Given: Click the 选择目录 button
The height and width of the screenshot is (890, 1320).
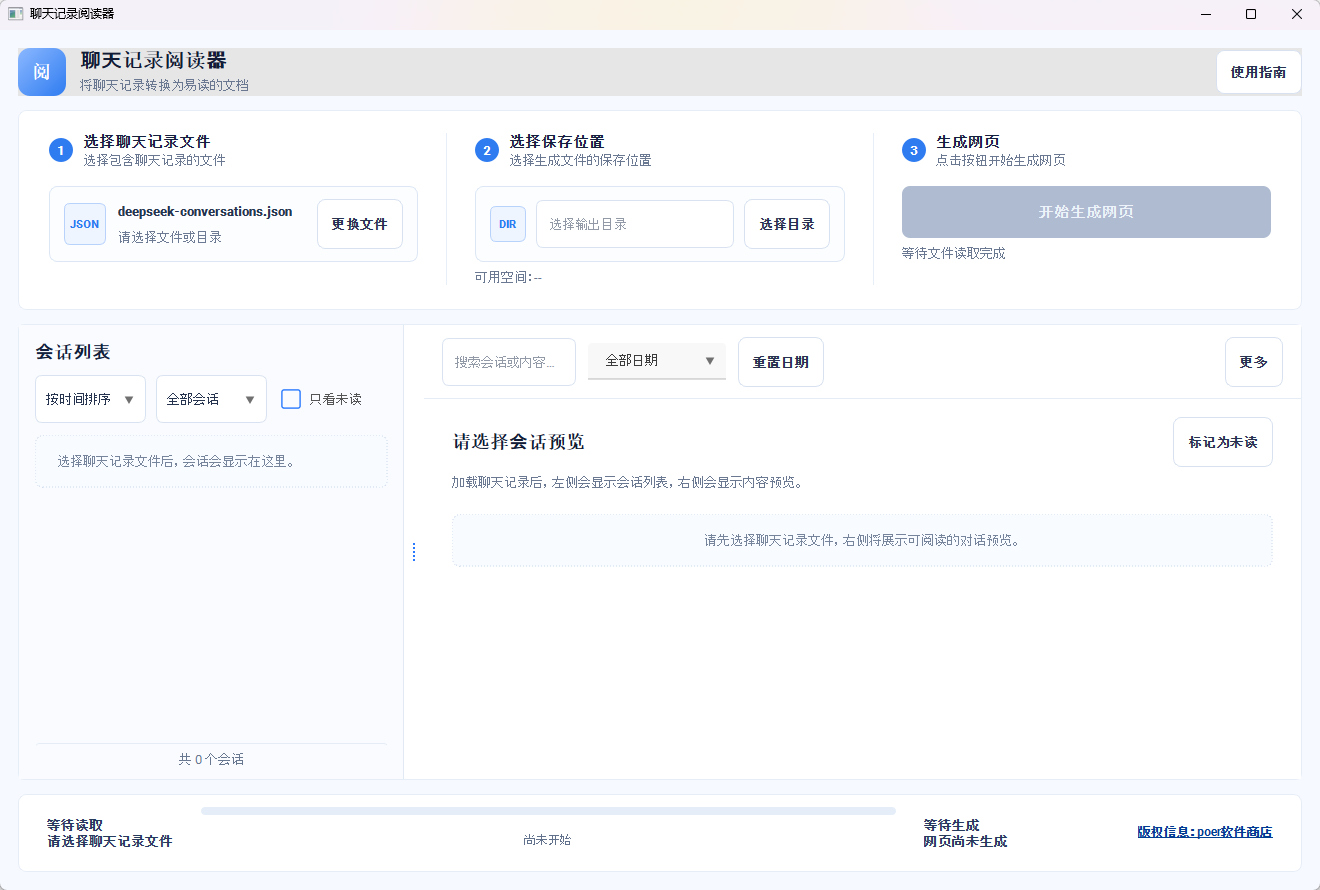Looking at the screenshot, I should [787, 224].
